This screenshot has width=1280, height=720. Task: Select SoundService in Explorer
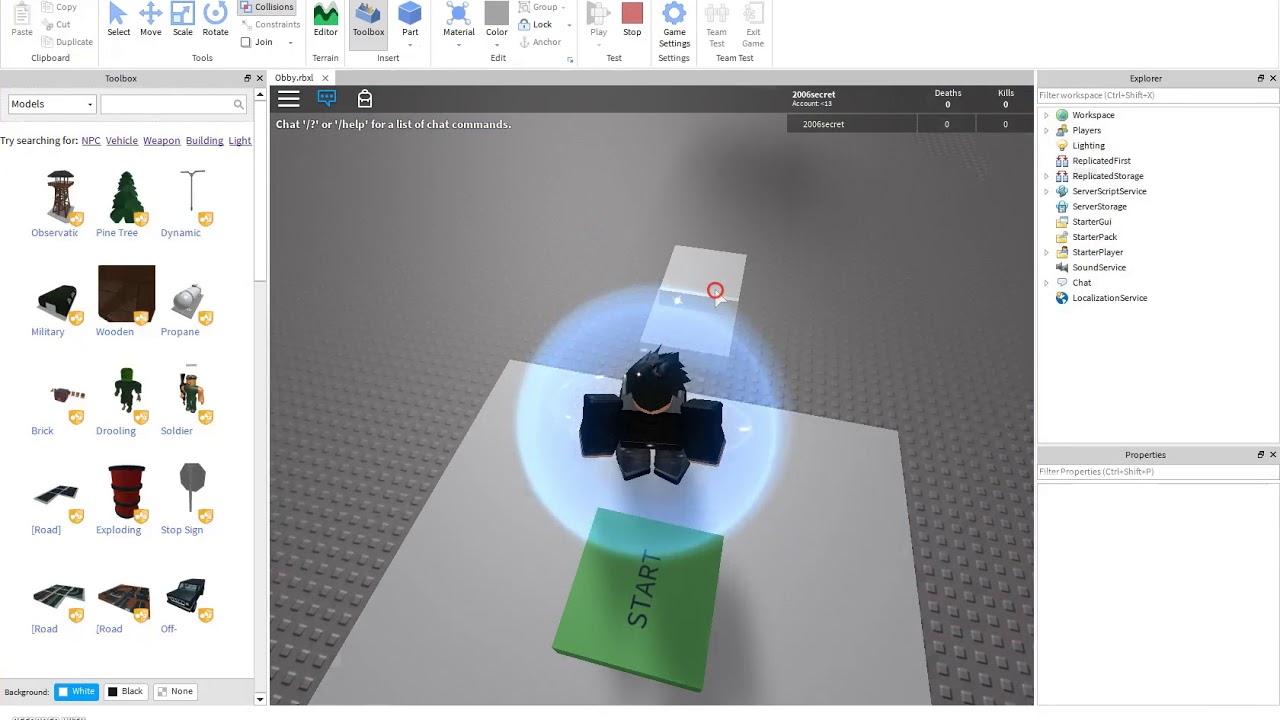click(x=1098, y=268)
